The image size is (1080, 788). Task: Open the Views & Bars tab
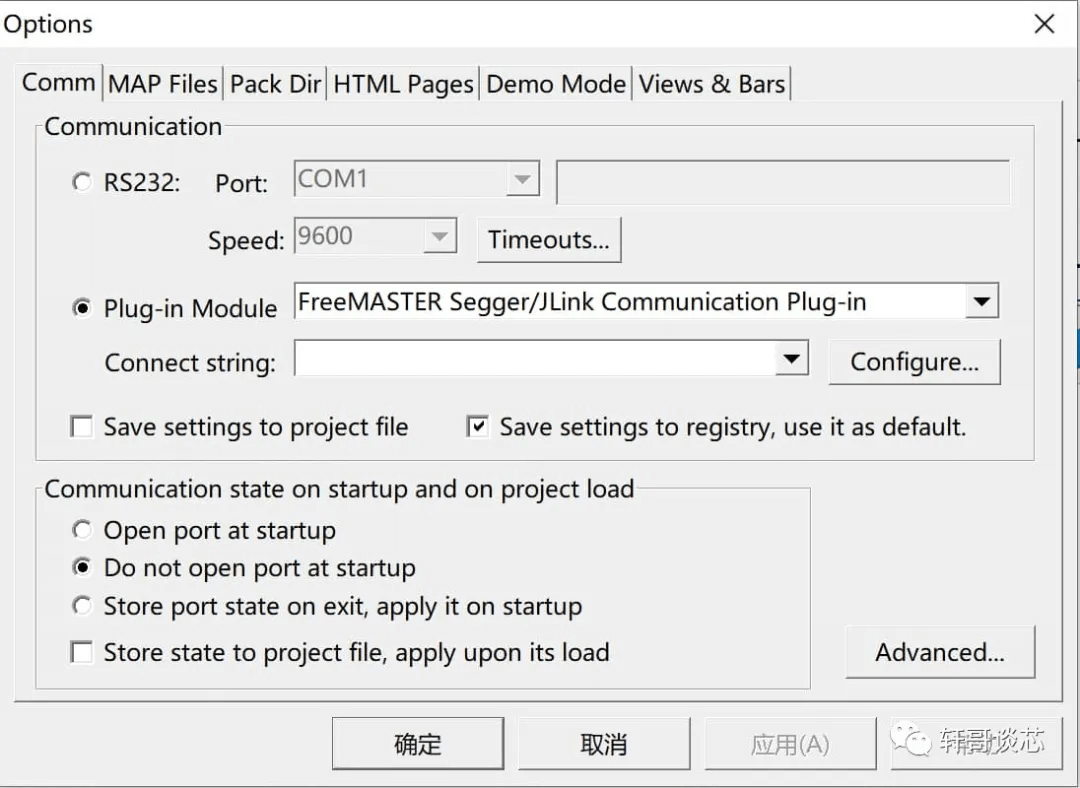point(712,84)
